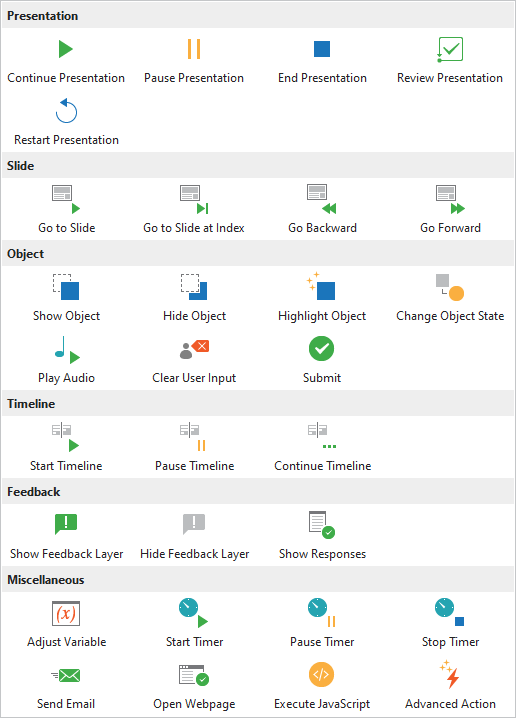Choose the Go to Slide action
Viewport: 517px width, 719px height.
[66, 210]
